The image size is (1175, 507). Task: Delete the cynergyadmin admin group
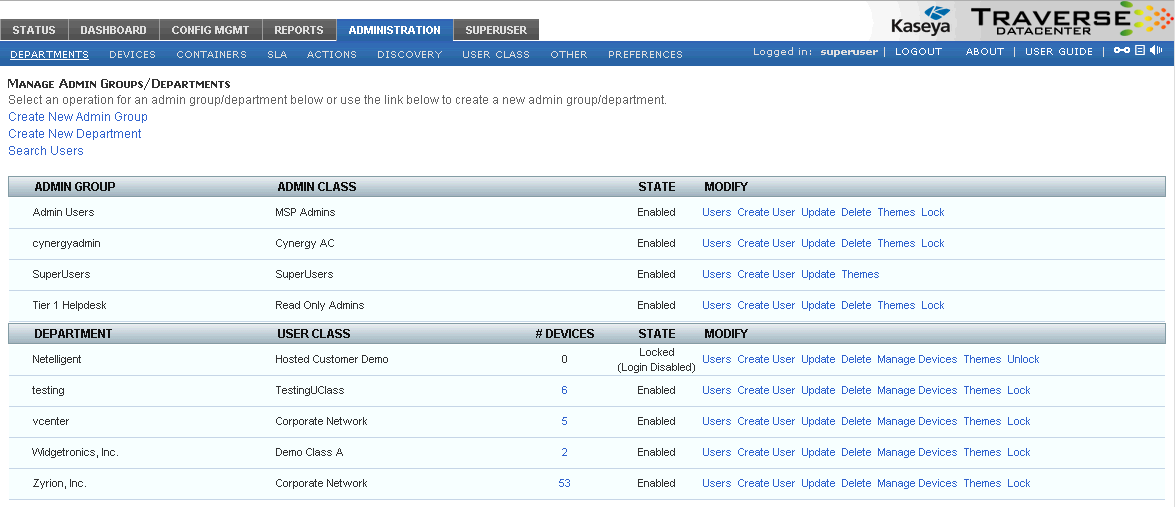pos(856,244)
